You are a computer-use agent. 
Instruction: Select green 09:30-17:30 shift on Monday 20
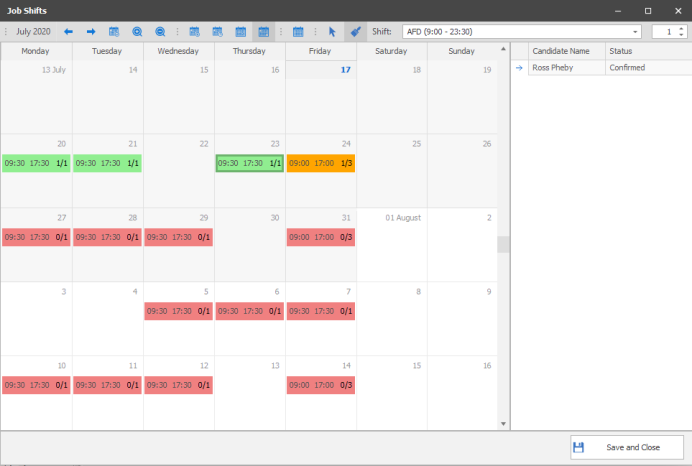[36, 163]
